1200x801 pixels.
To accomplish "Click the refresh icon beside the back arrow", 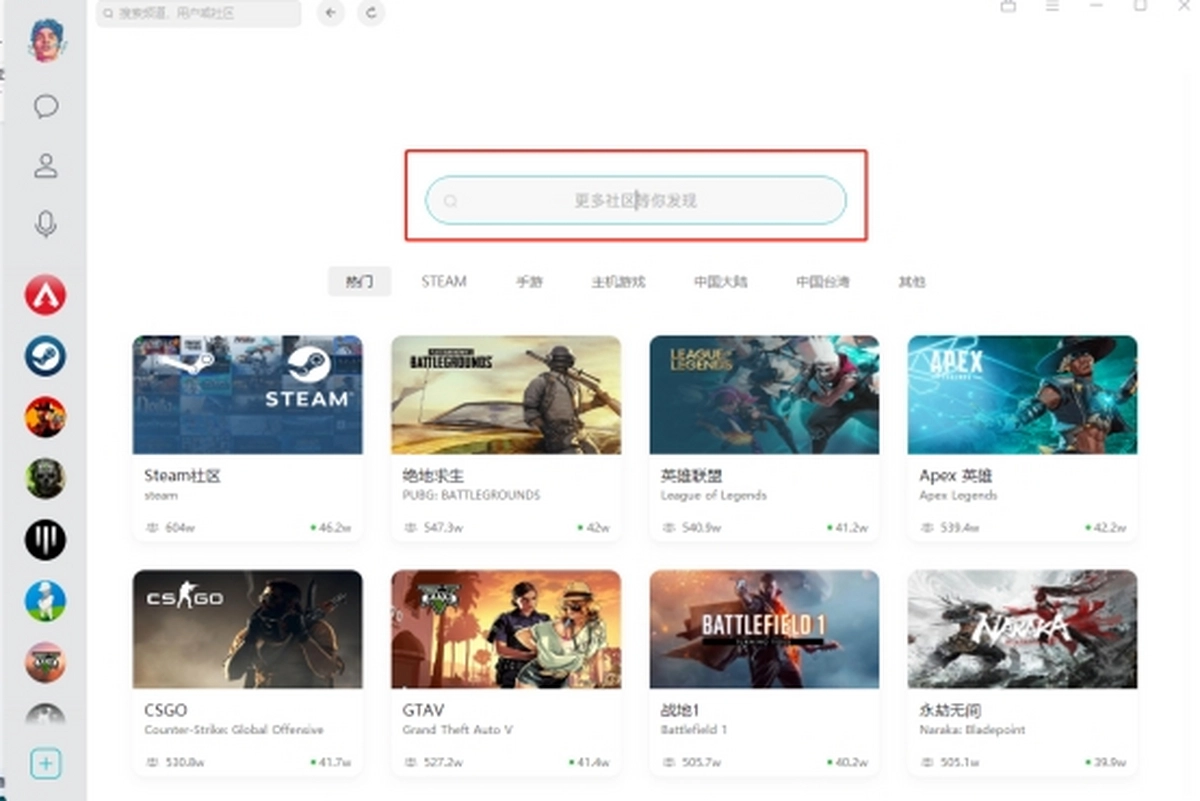I will 370,14.
